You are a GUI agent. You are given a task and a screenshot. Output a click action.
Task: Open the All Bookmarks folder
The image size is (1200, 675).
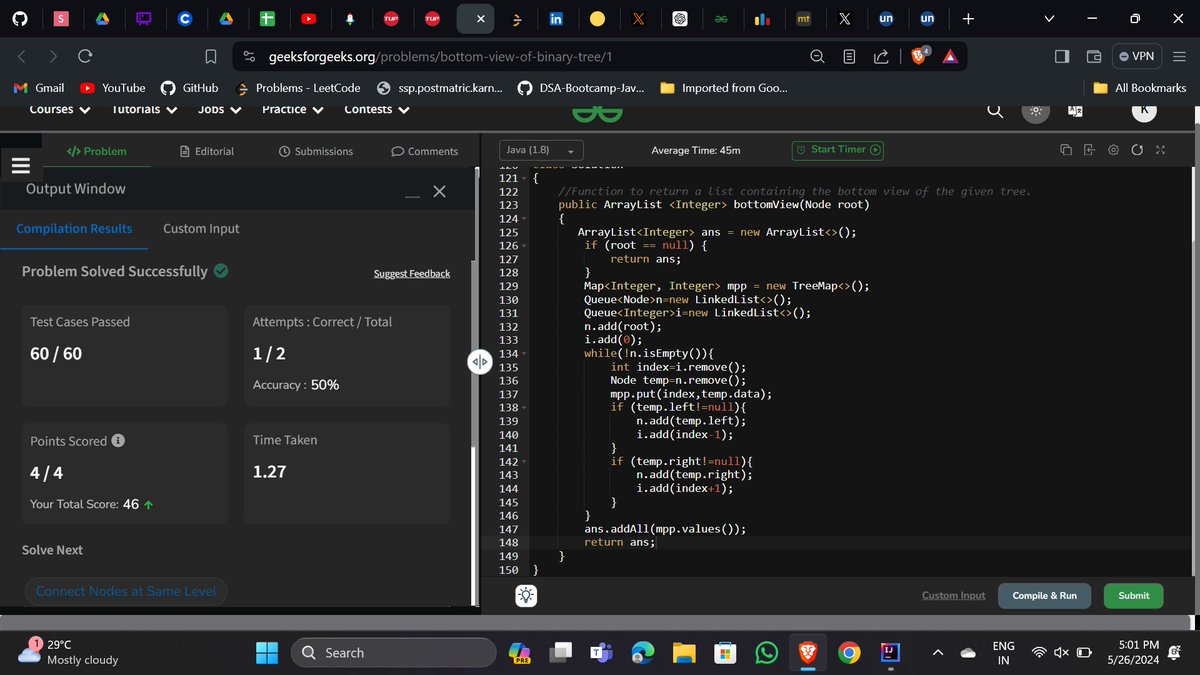coord(1140,88)
